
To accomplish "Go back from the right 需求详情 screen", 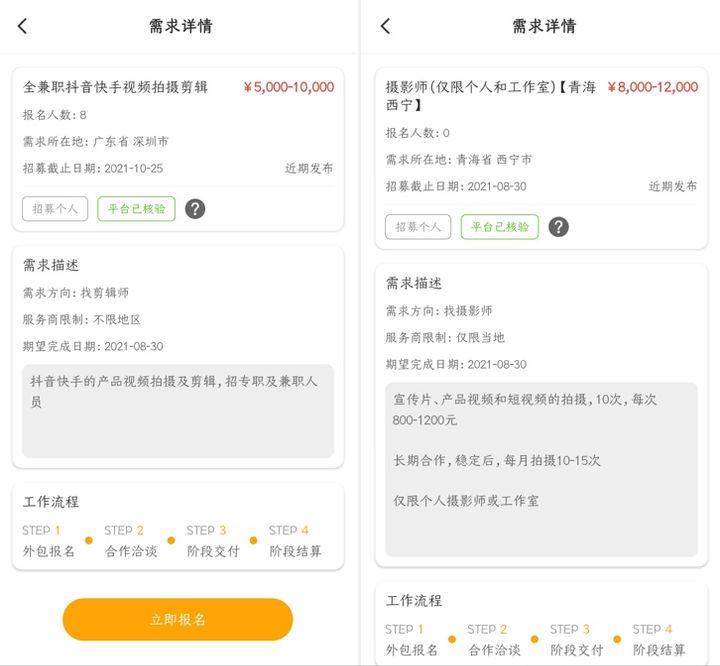I will point(386,26).
